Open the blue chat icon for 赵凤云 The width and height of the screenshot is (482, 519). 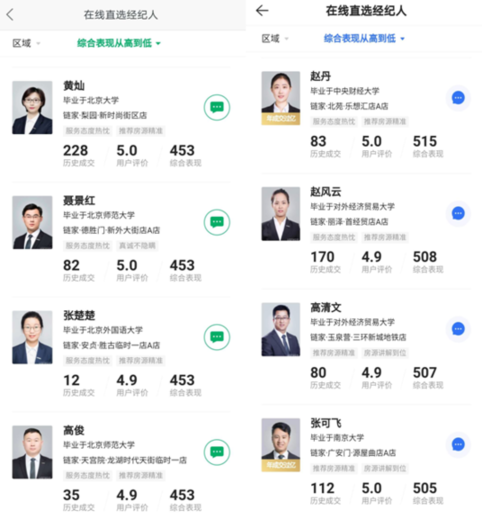pyautogui.click(x=458, y=213)
